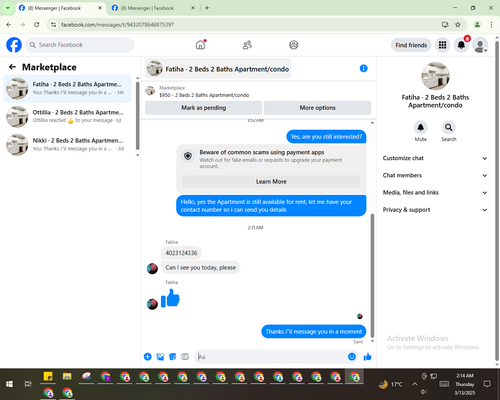Open the Friends icon in top navigation
The width and height of the screenshot is (500, 400).
(x=247, y=45)
